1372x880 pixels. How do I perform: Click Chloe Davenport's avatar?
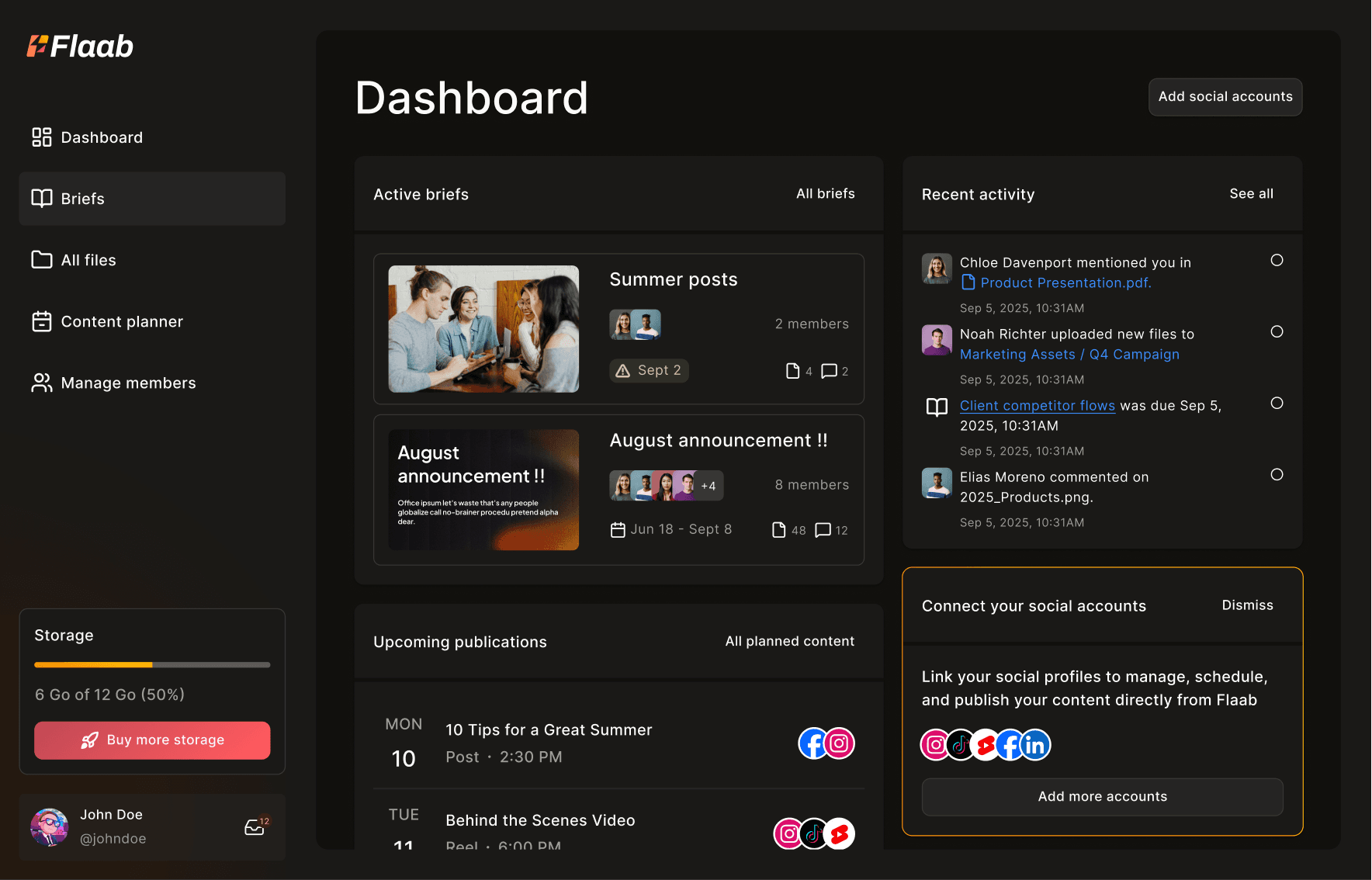(x=937, y=269)
